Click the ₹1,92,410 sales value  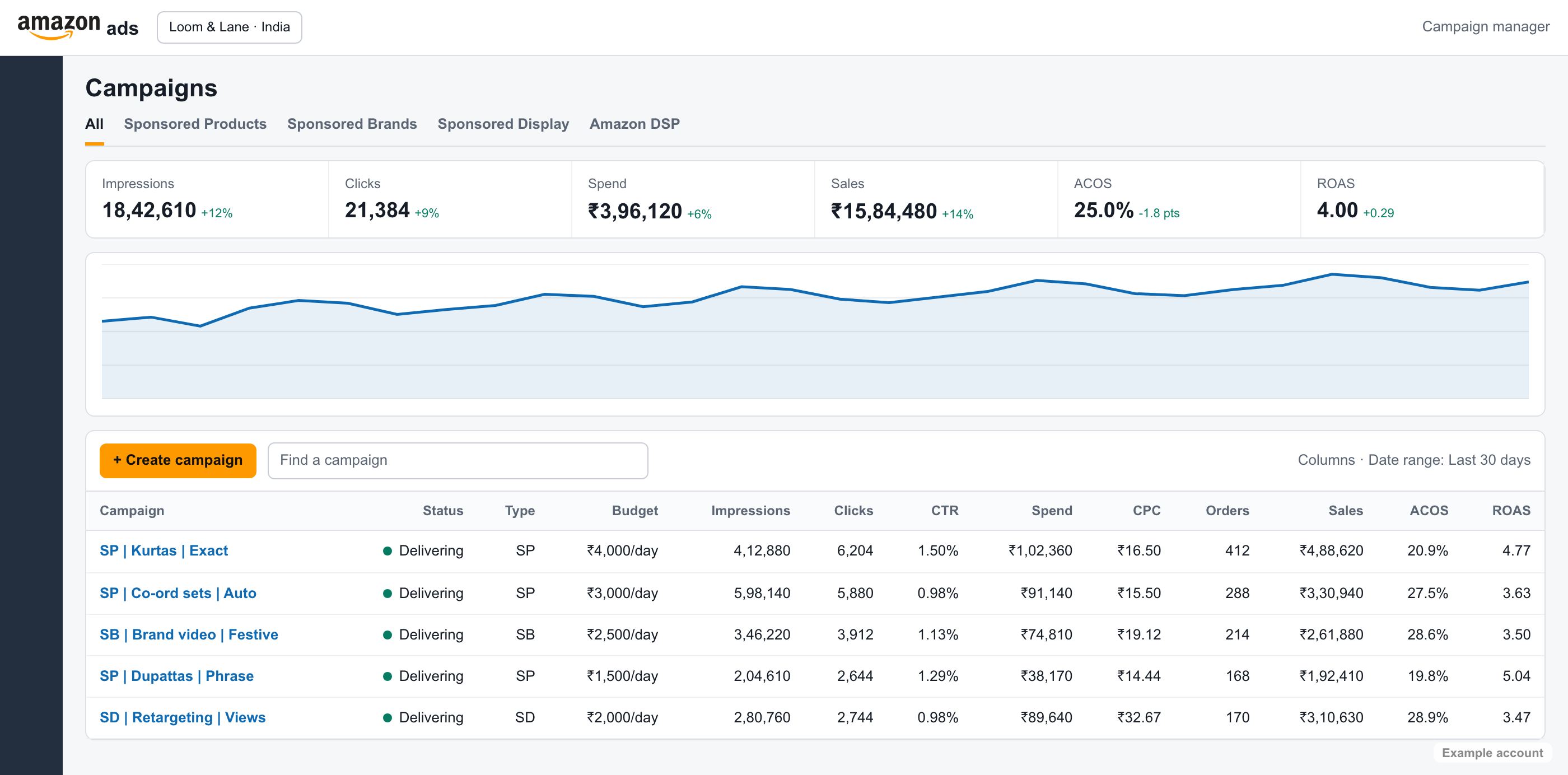click(x=1331, y=676)
